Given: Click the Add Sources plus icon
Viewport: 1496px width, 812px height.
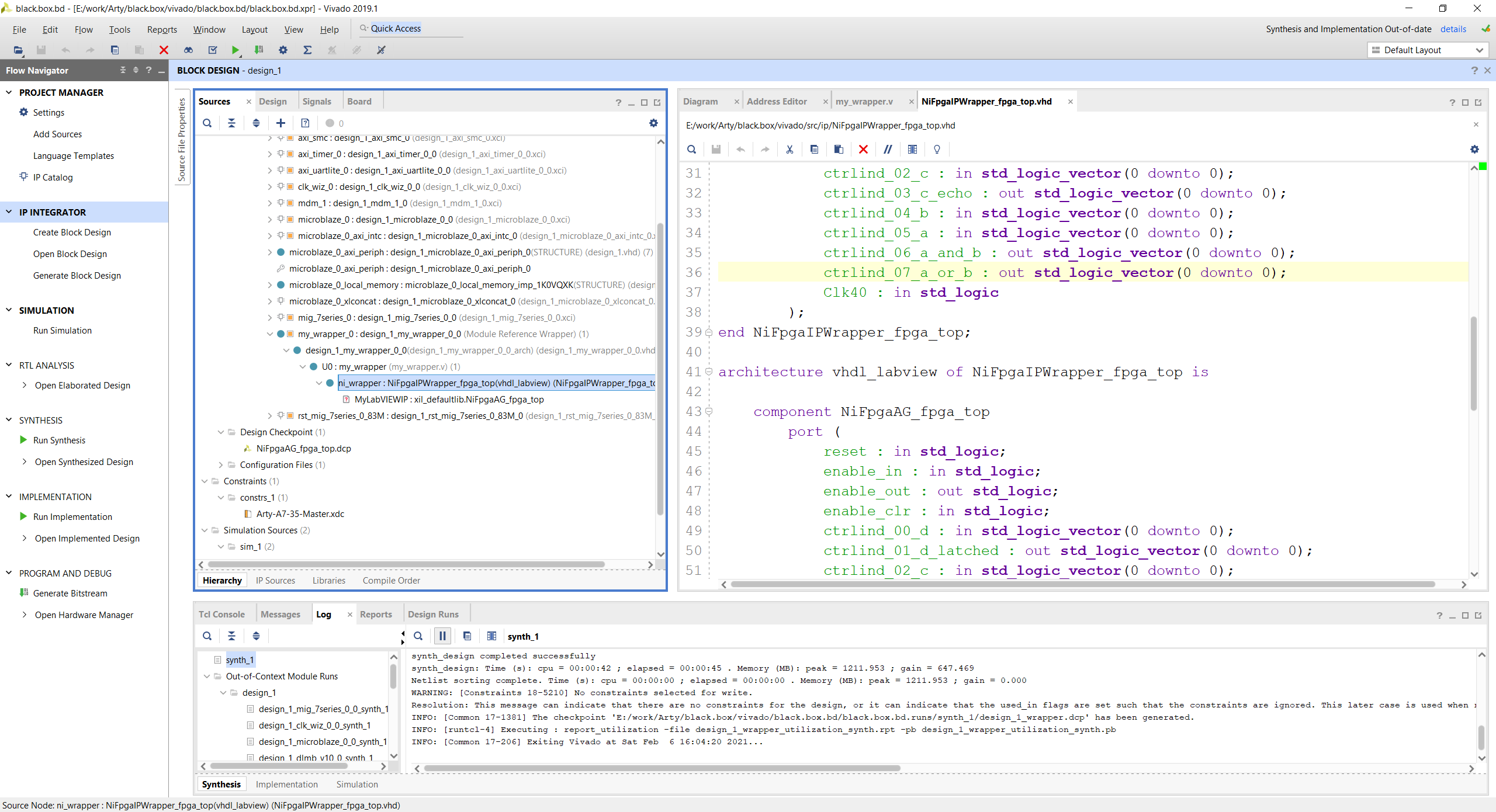Looking at the screenshot, I should point(280,123).
